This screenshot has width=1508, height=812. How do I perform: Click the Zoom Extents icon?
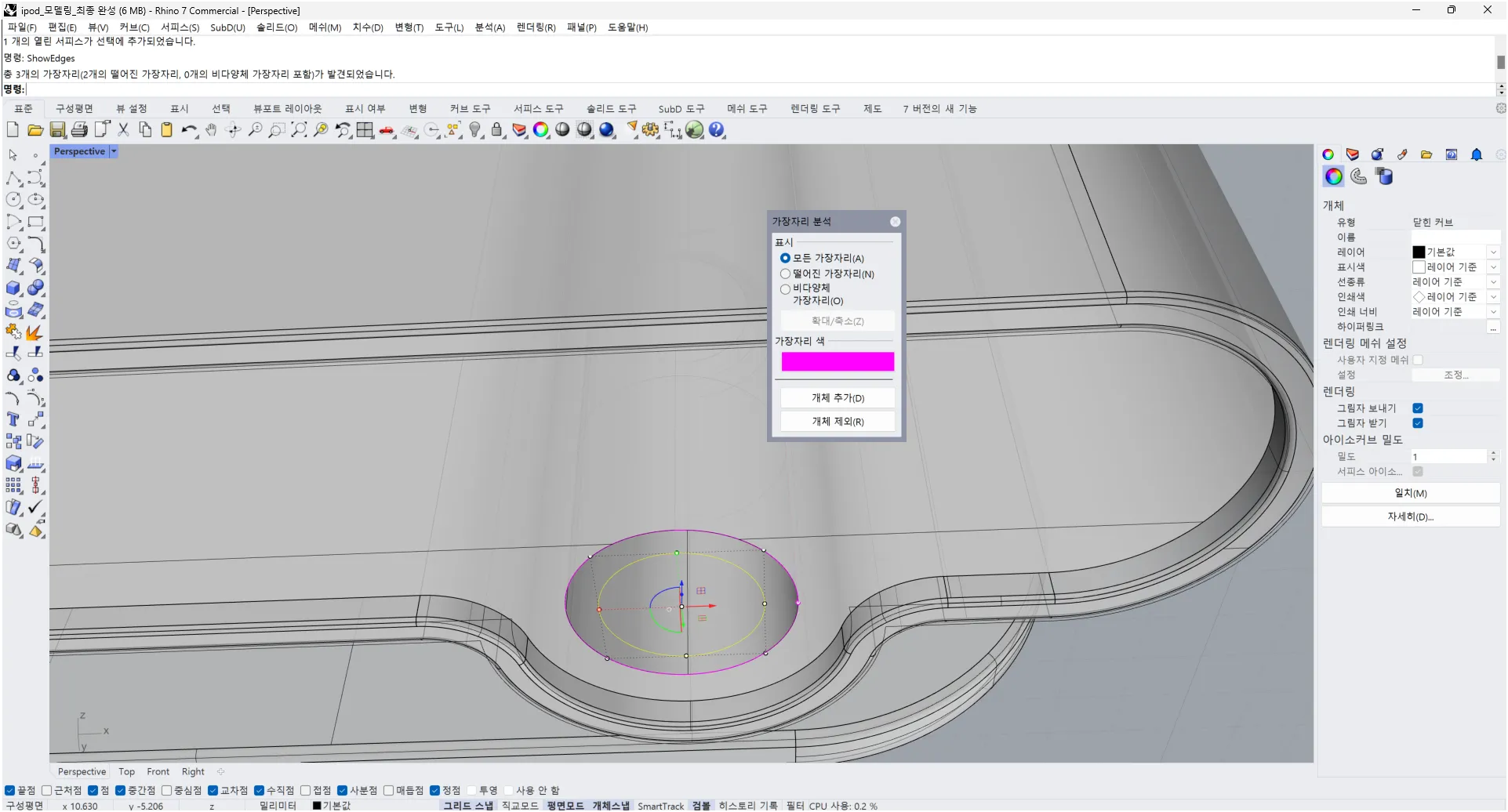(x=299, y=130)
